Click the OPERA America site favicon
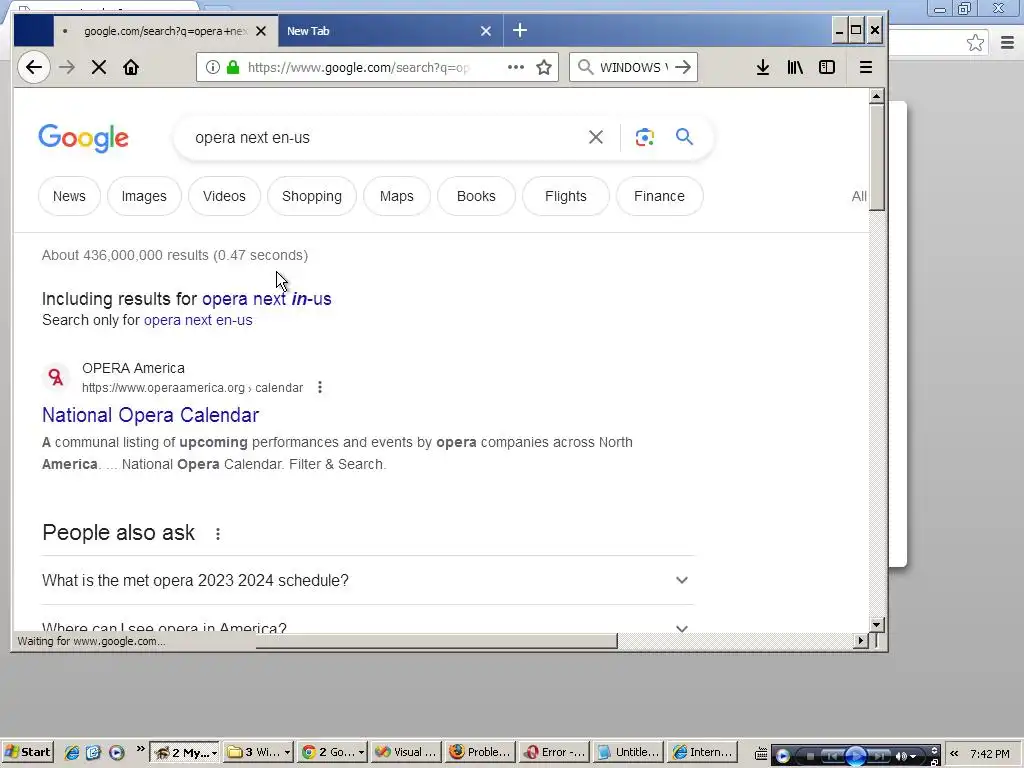The image size is (1024, 768). pyautogui.click(x=56, y=377)
